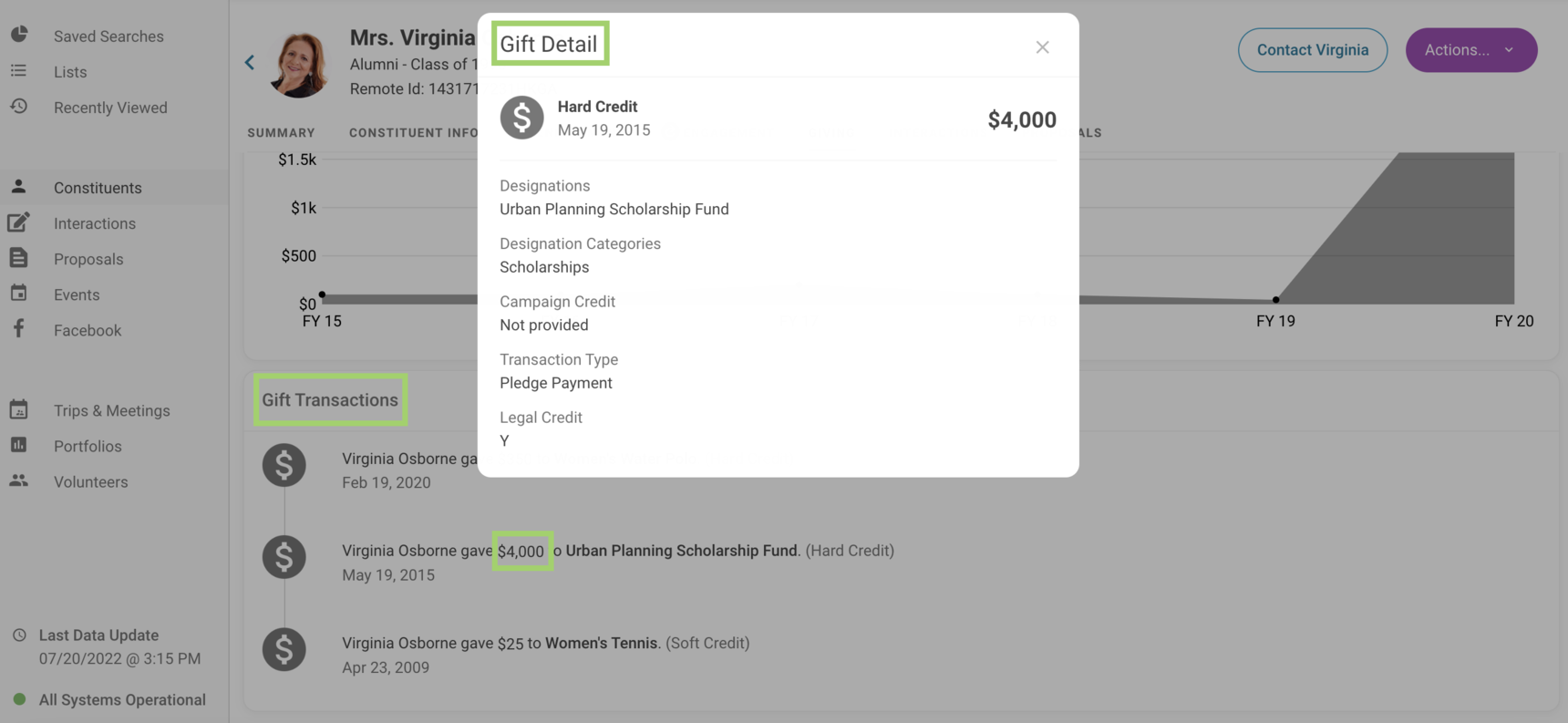Select the Volunteers people icon

pyautogui.click(x=18, y=481)
